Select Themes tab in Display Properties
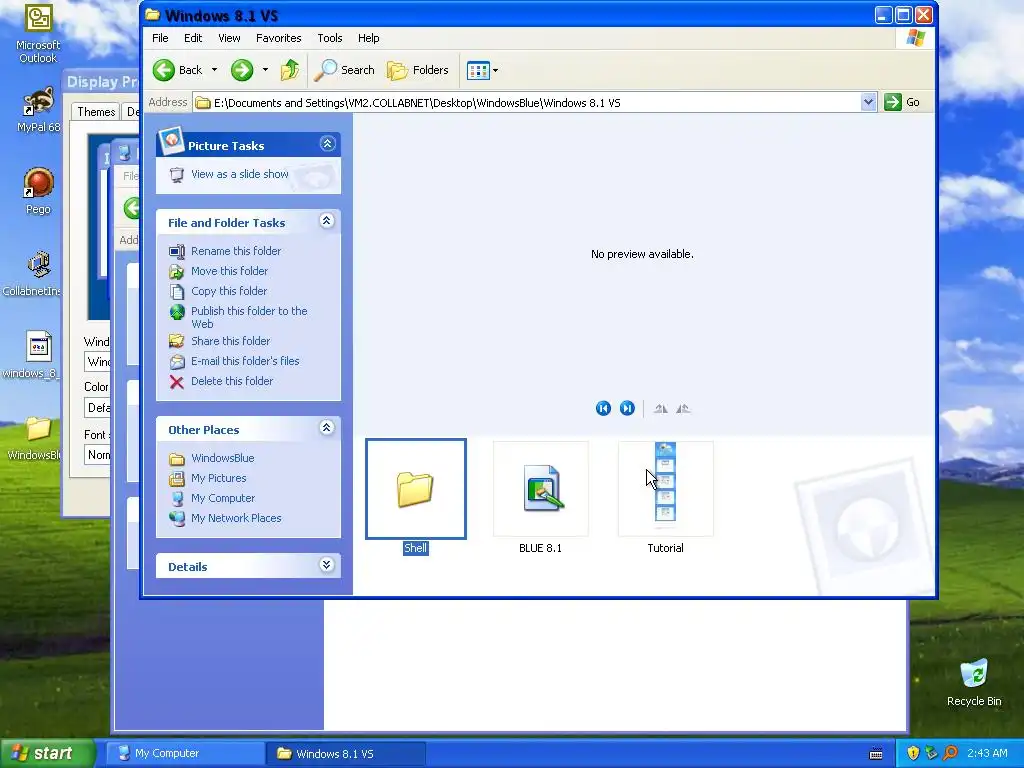The image size is (1024, 768). pos(96,112)
